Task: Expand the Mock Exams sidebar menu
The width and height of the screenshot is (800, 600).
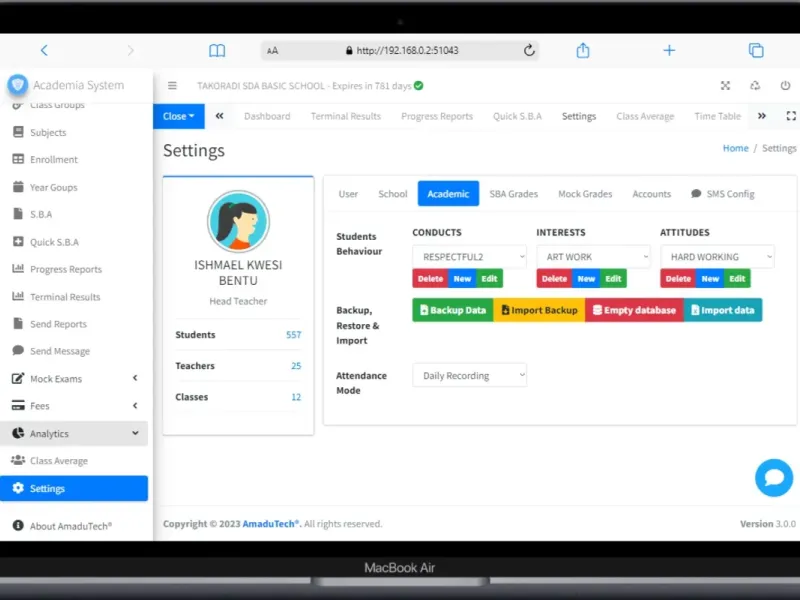Action: [x=74, y=379]
